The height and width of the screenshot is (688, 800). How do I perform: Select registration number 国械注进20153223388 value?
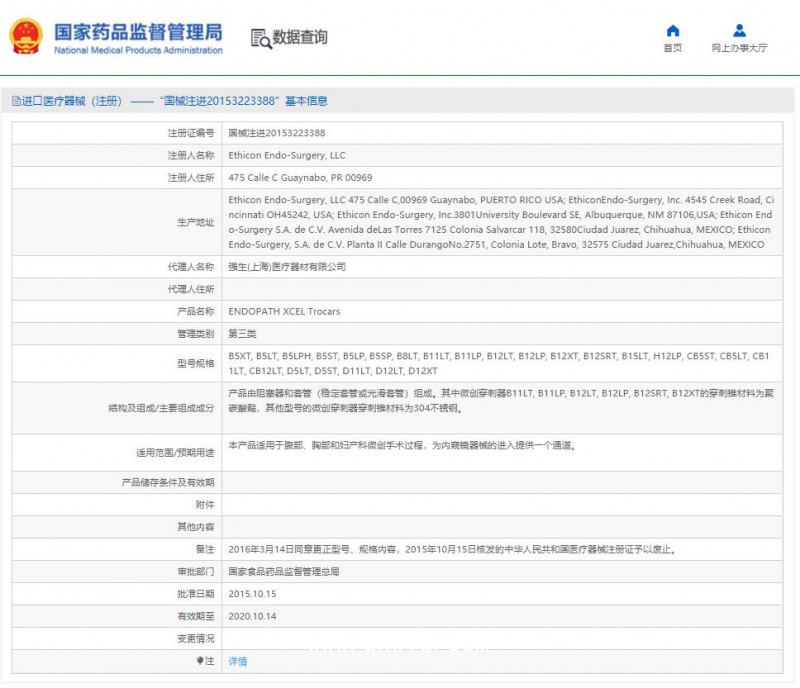277,133
